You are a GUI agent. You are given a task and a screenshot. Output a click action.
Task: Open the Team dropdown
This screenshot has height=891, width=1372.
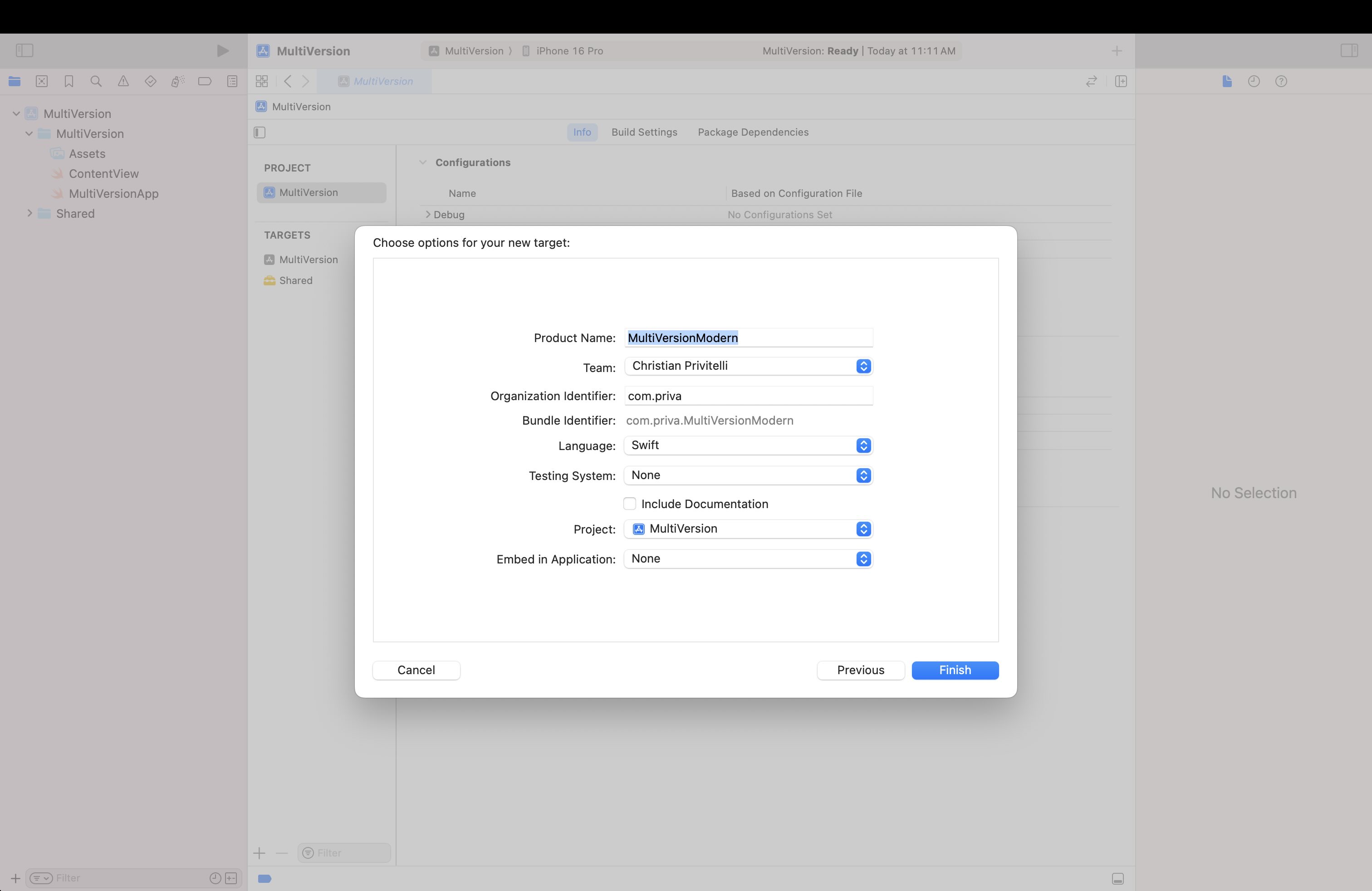(x=748, y=366)
